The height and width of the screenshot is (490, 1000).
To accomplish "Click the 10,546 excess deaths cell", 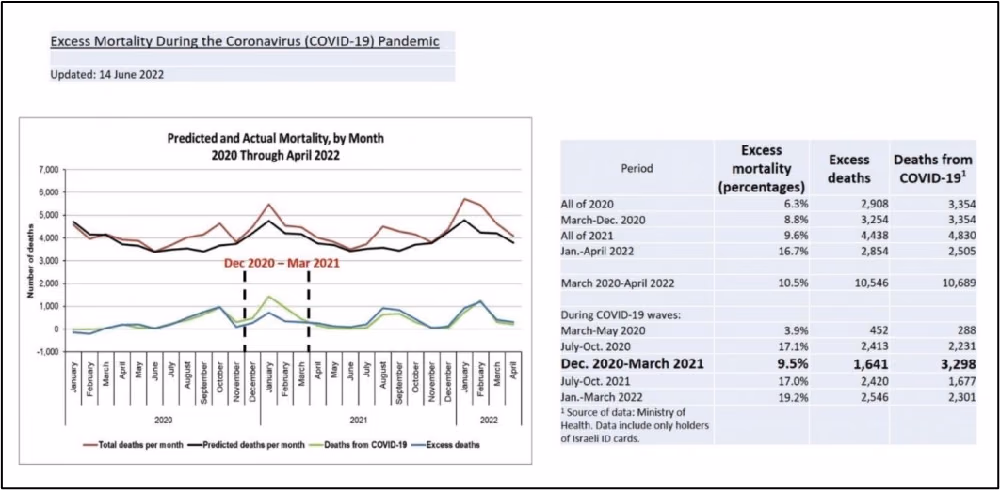I will (872, 282).
